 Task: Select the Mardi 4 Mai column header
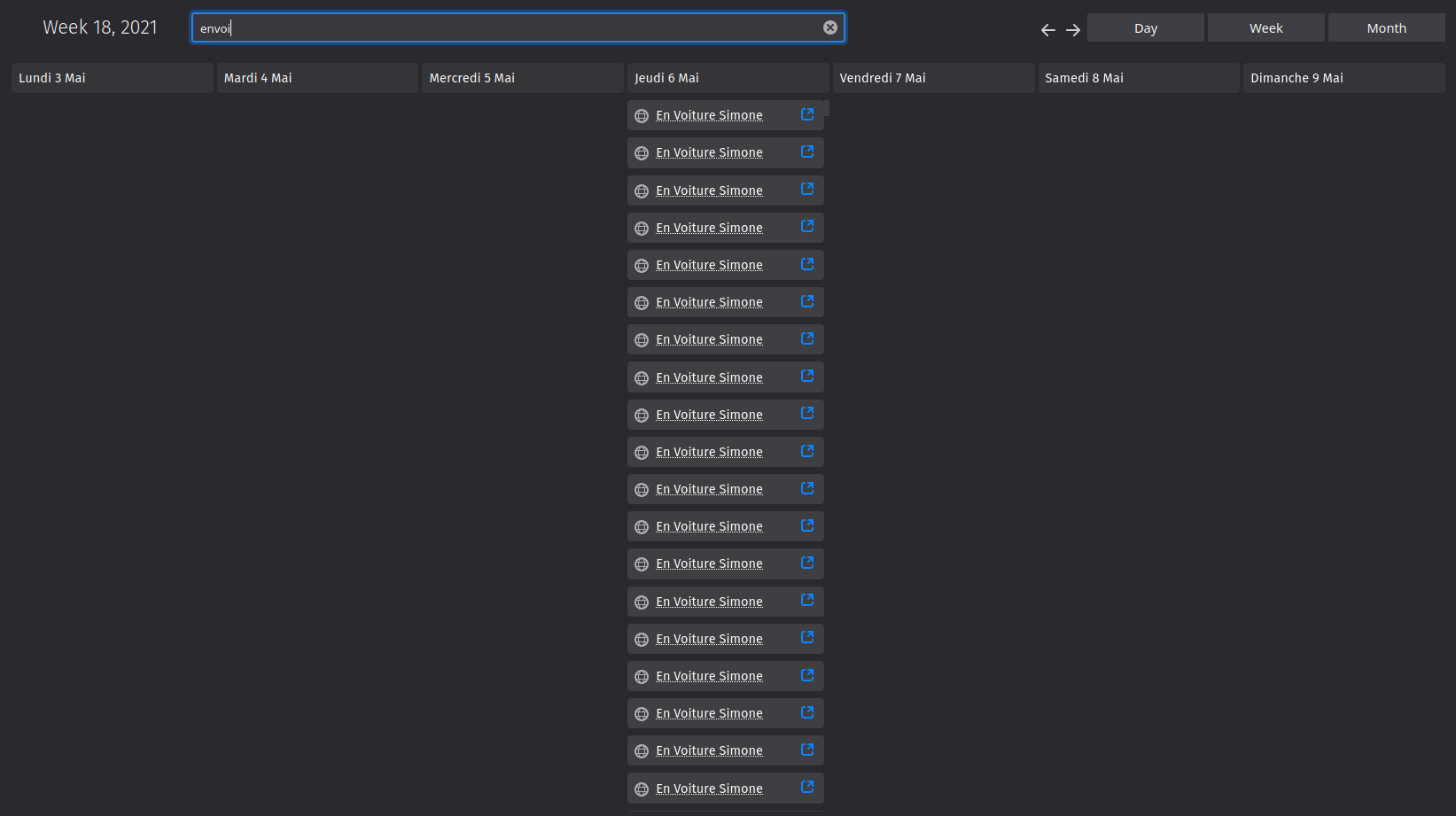pyautogui.click(x=317, y=78)
